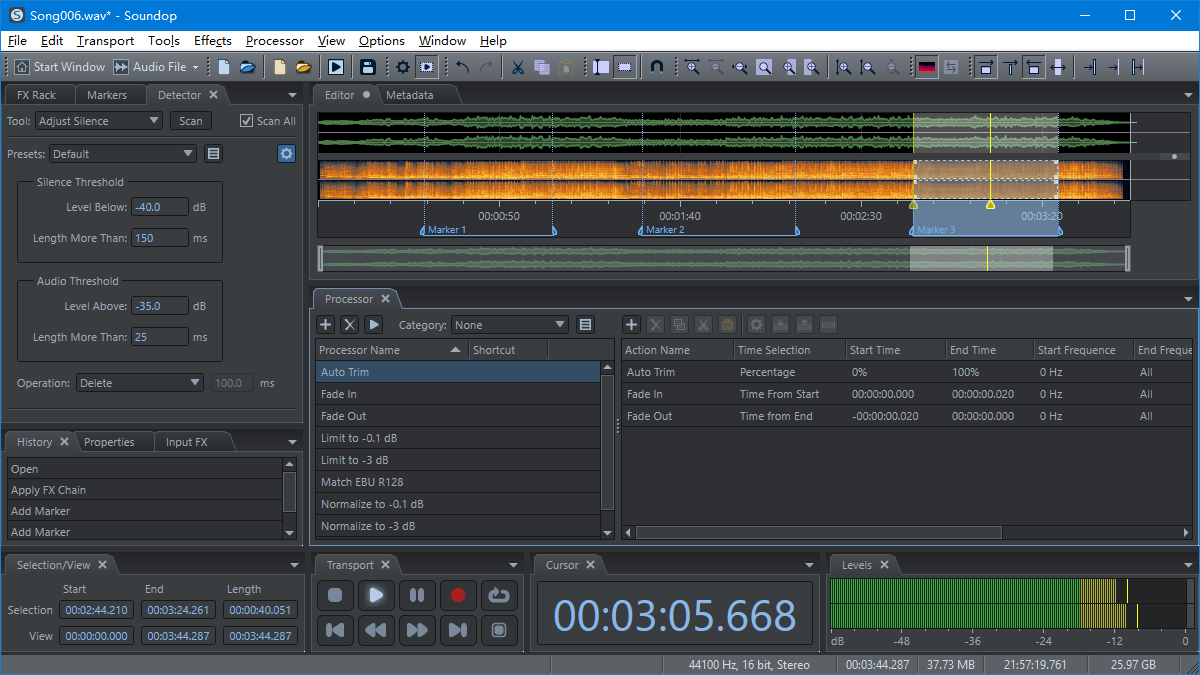
Task: Close the Cursor panel tab
Action: 590,565
